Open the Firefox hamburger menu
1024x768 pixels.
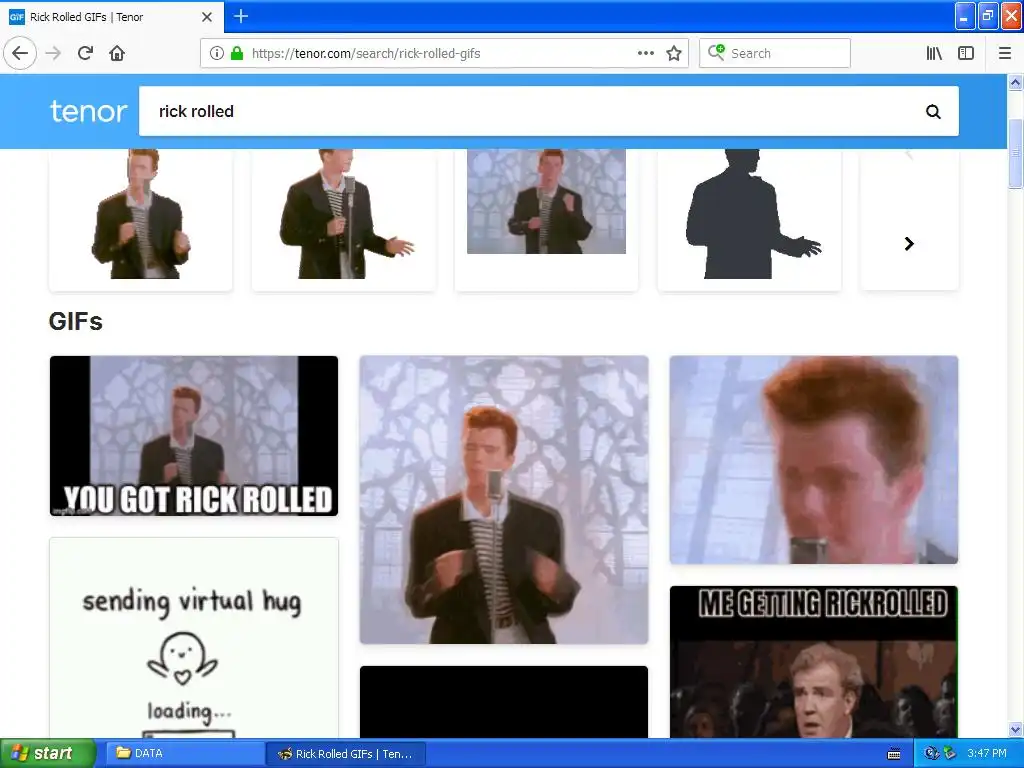tap(1005, 53)
